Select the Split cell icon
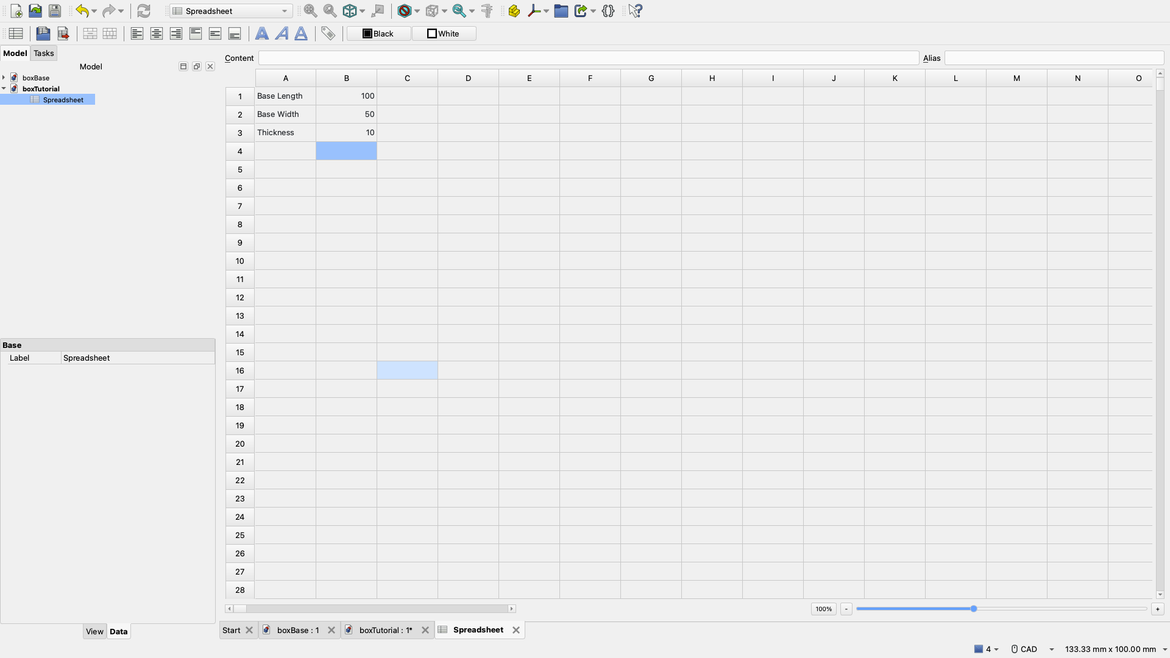 pyautogui.click(x=109, y=32)
